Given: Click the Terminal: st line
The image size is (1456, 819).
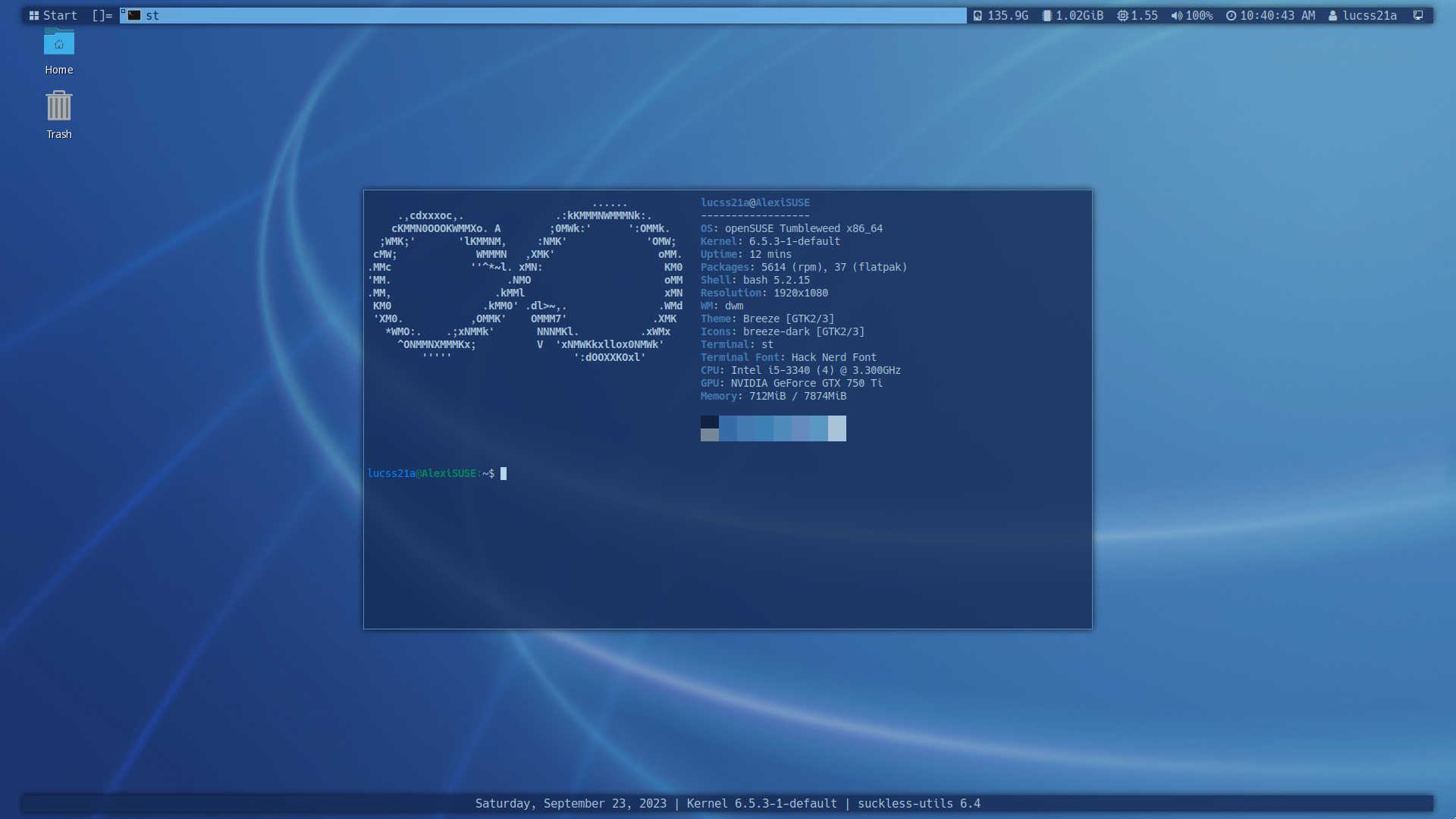Looking at the screenshot, I should [737, 344].
